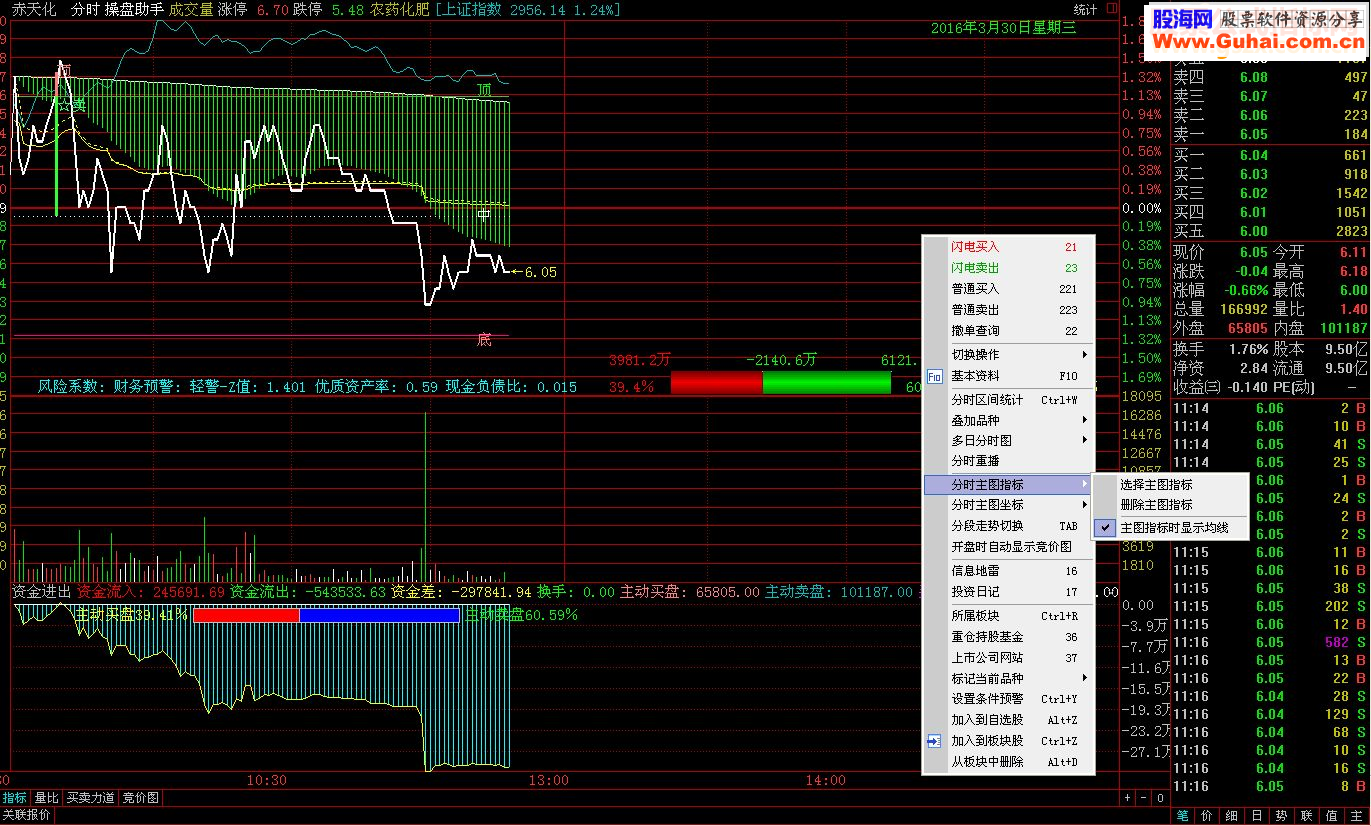Expand the 切换操作 submenu
1371x826 pixels.
click(x=1008, y=355)
